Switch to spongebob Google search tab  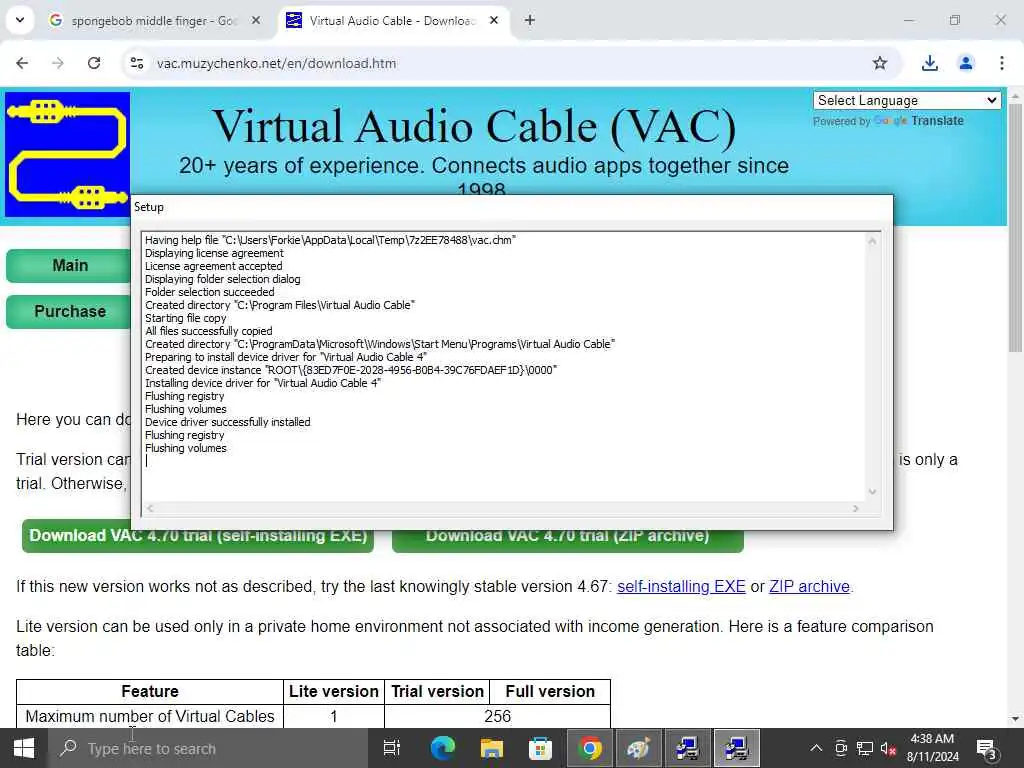tap(154, 21)
